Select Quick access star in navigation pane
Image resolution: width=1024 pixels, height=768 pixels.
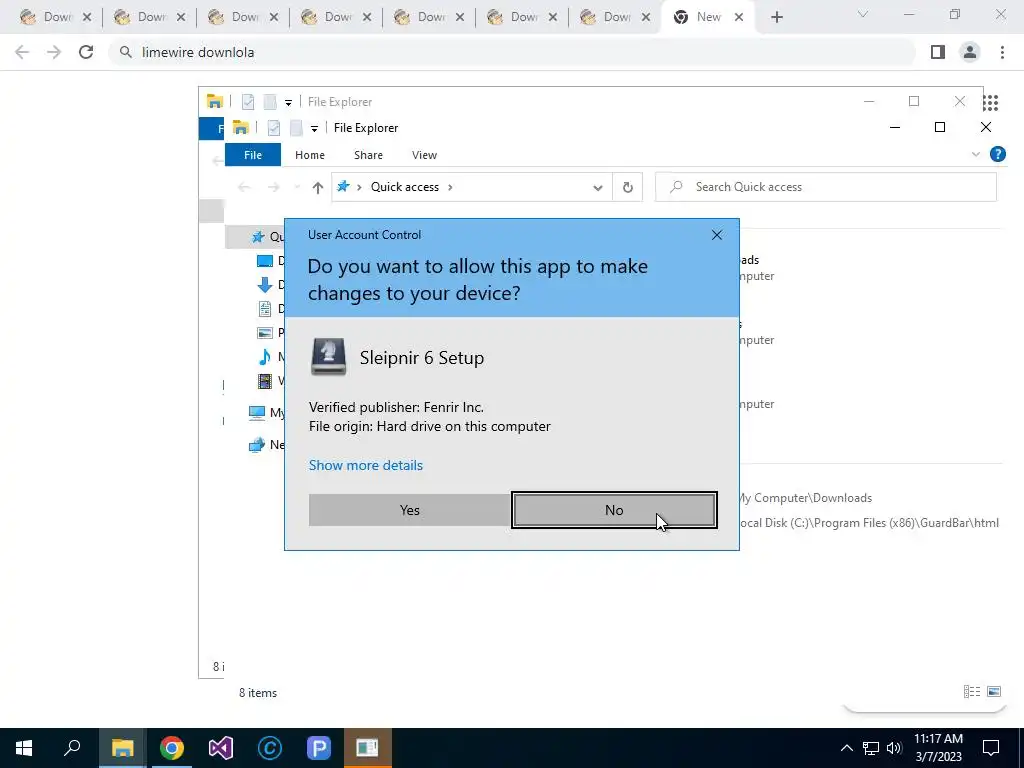click(259, 237)
